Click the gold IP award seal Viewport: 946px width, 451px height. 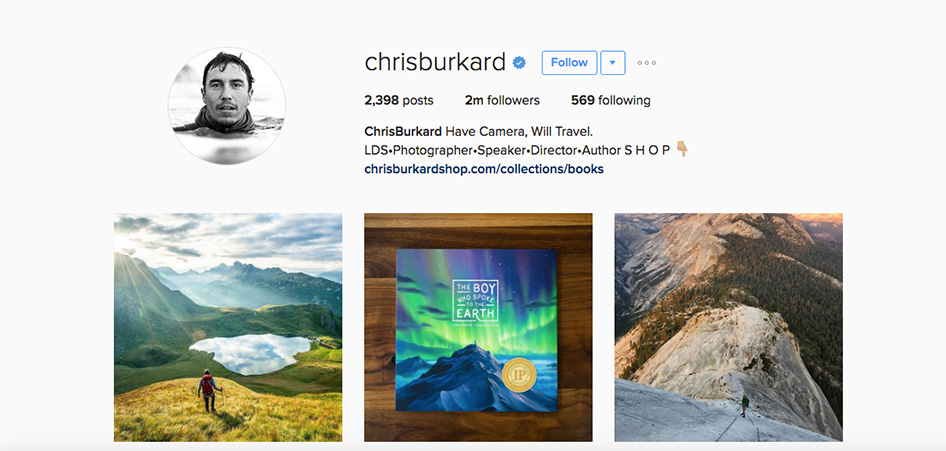518,375
